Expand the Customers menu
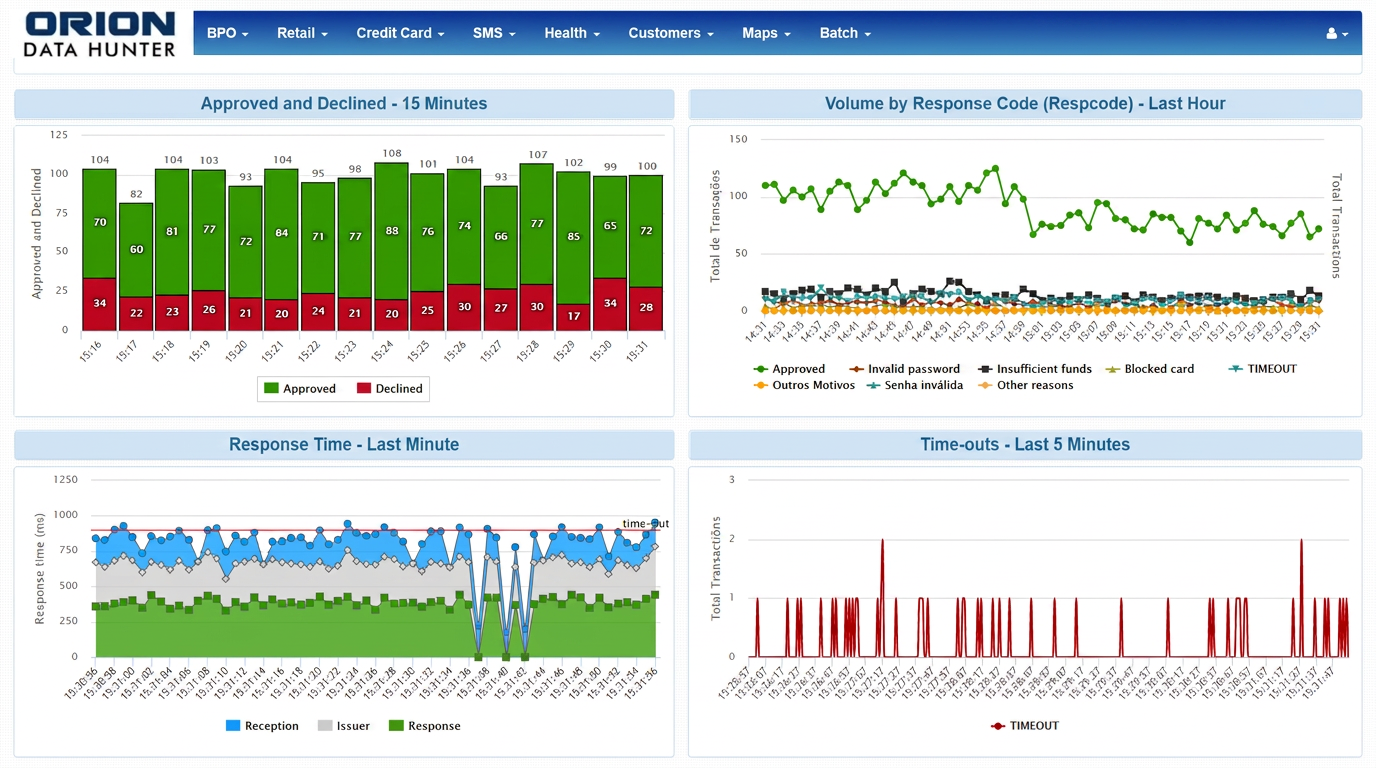 671,33
